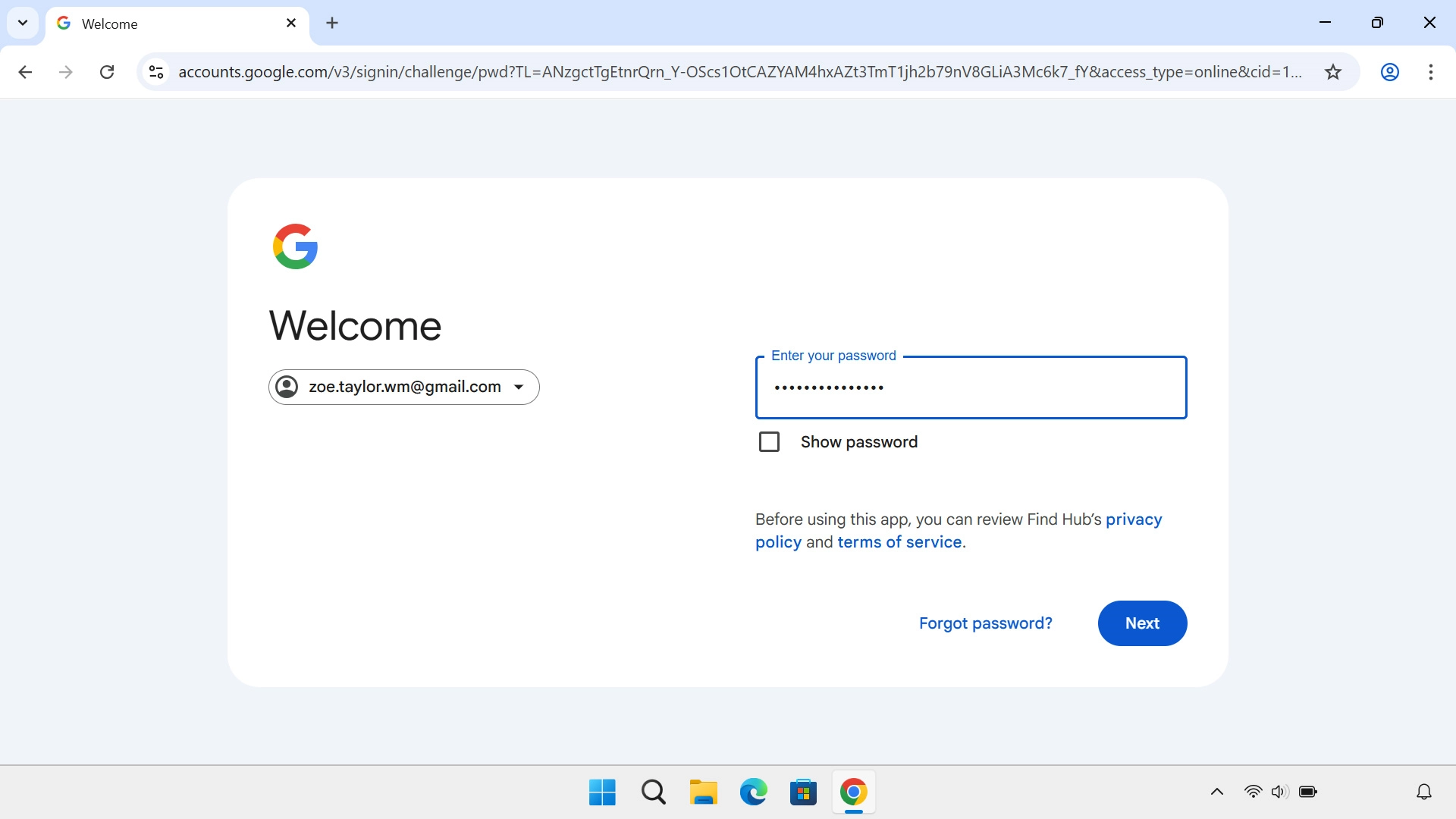The width and height of the screenshot is (1456, 819).
Task: Open a new browser tab
Action: (x=332, y=23)
